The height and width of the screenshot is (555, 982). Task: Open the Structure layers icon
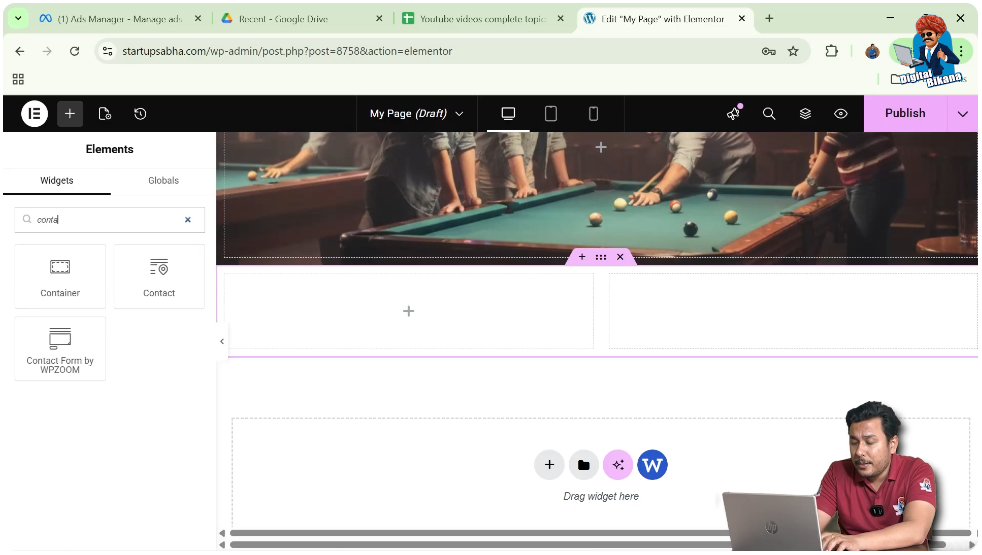(805, 114)
